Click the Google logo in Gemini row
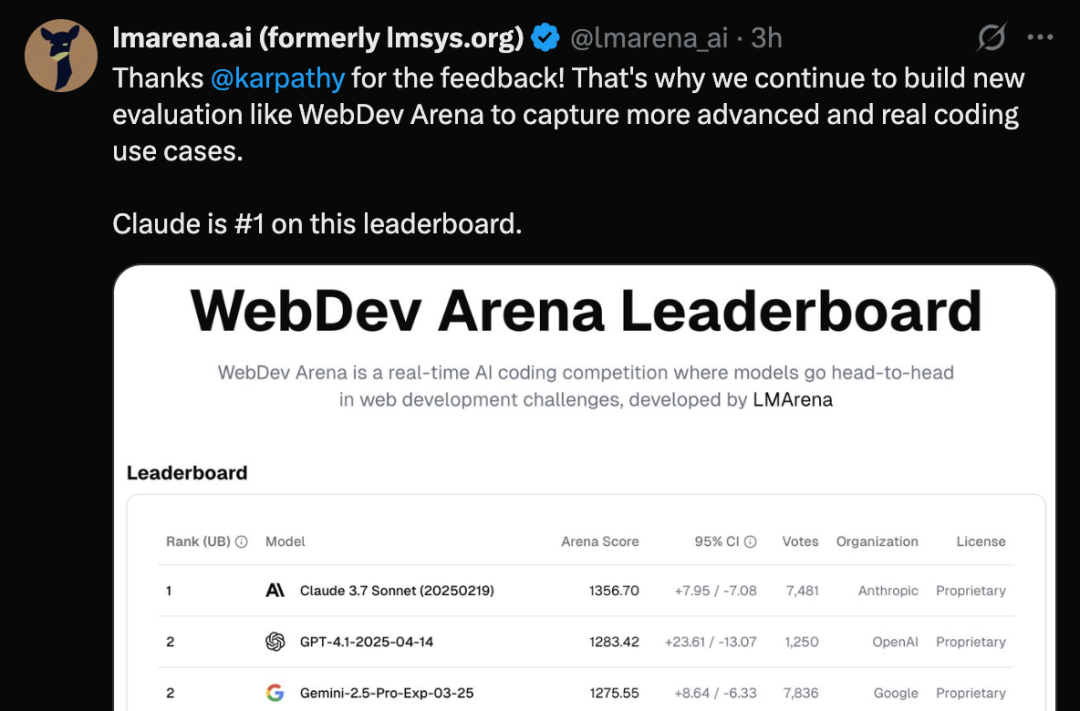 275,692
